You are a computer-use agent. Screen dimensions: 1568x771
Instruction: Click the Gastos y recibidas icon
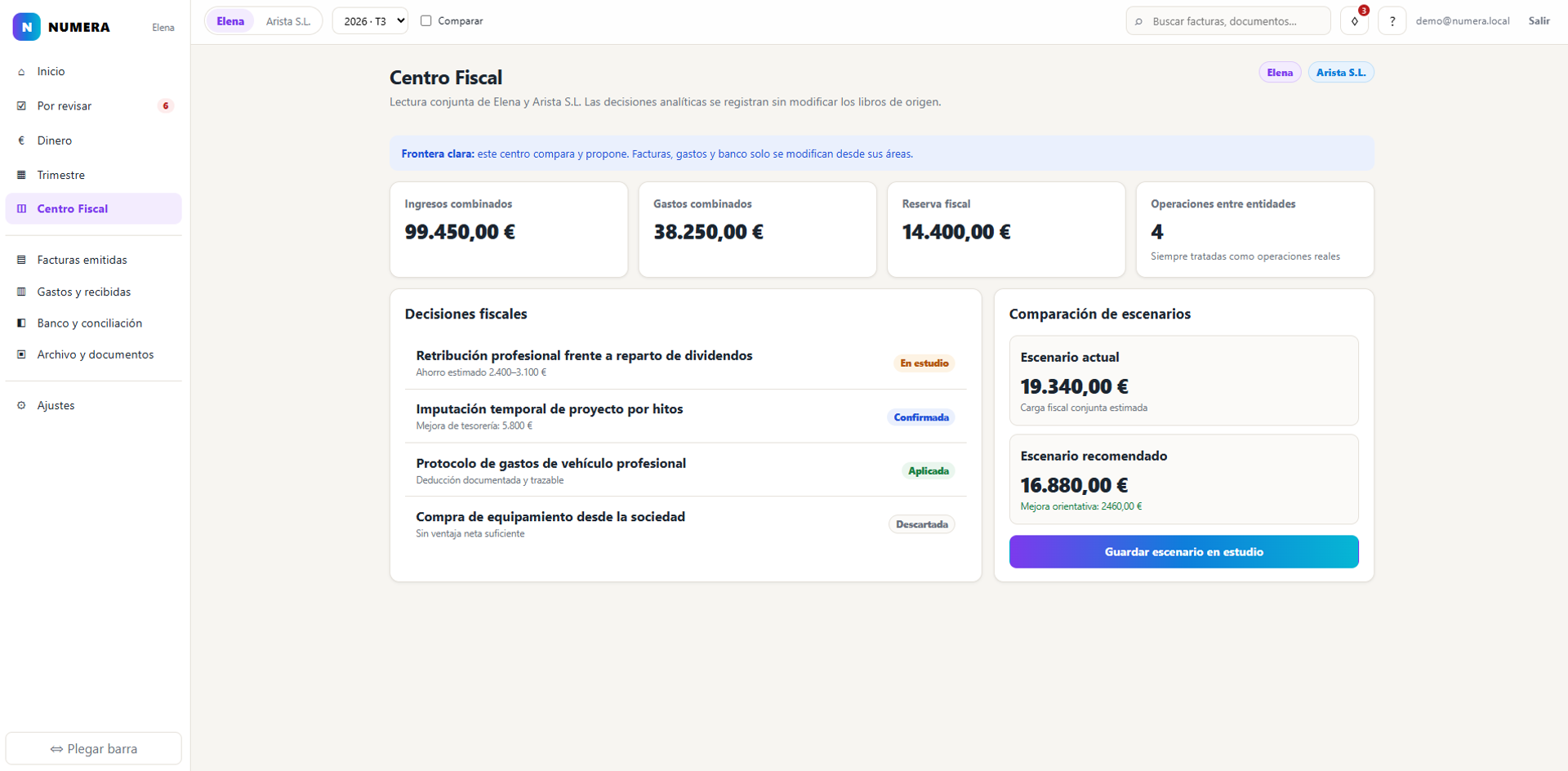pos(21,292)
